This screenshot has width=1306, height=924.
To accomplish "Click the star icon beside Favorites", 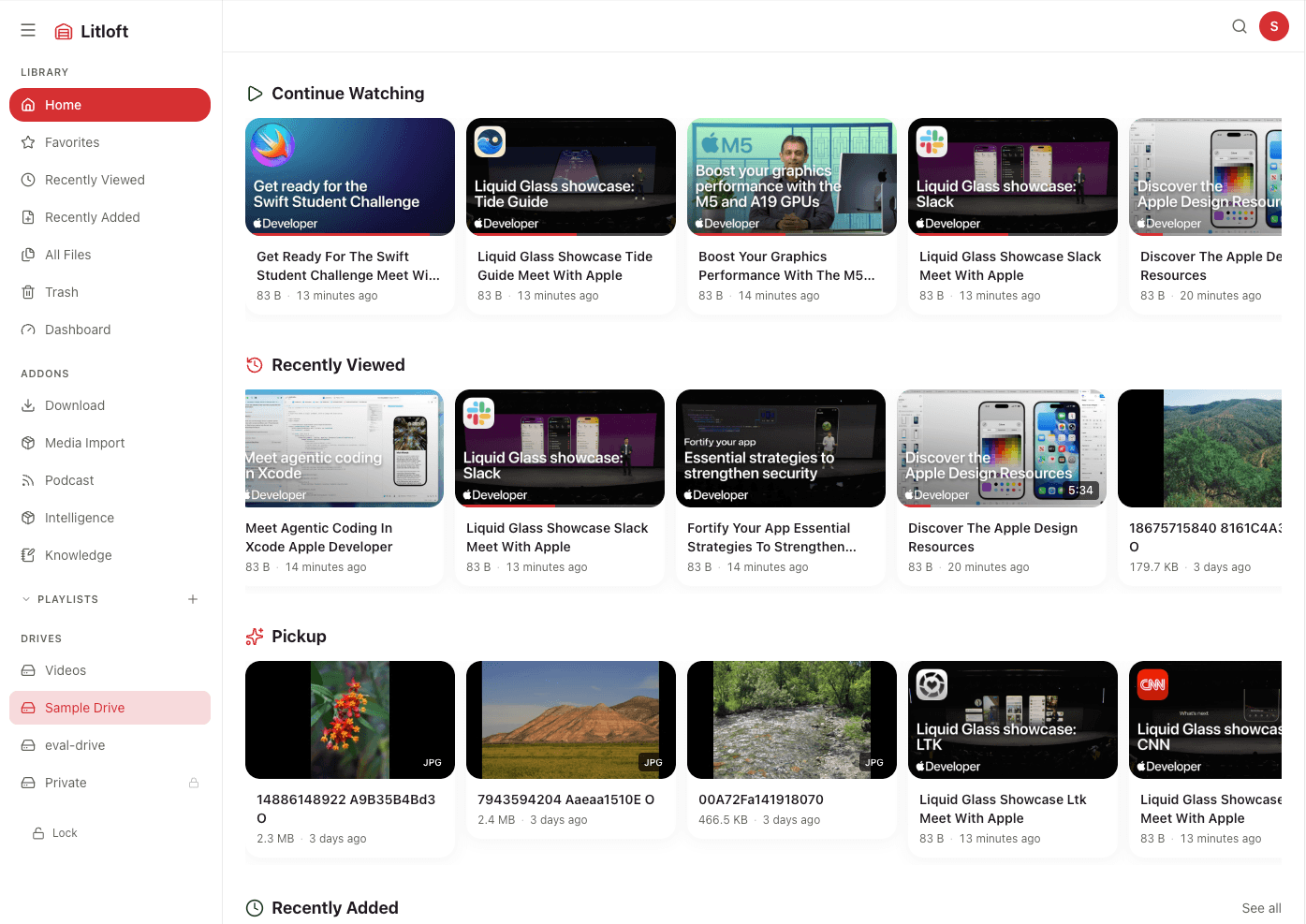I will [28, 142].
